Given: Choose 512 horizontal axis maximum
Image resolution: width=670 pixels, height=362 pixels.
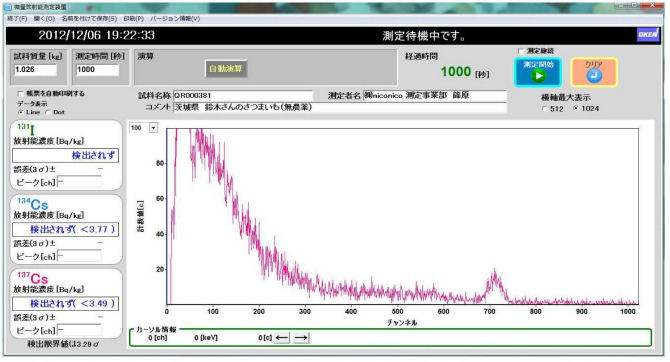Looking at the screenshot, I should tap(544, 109).
